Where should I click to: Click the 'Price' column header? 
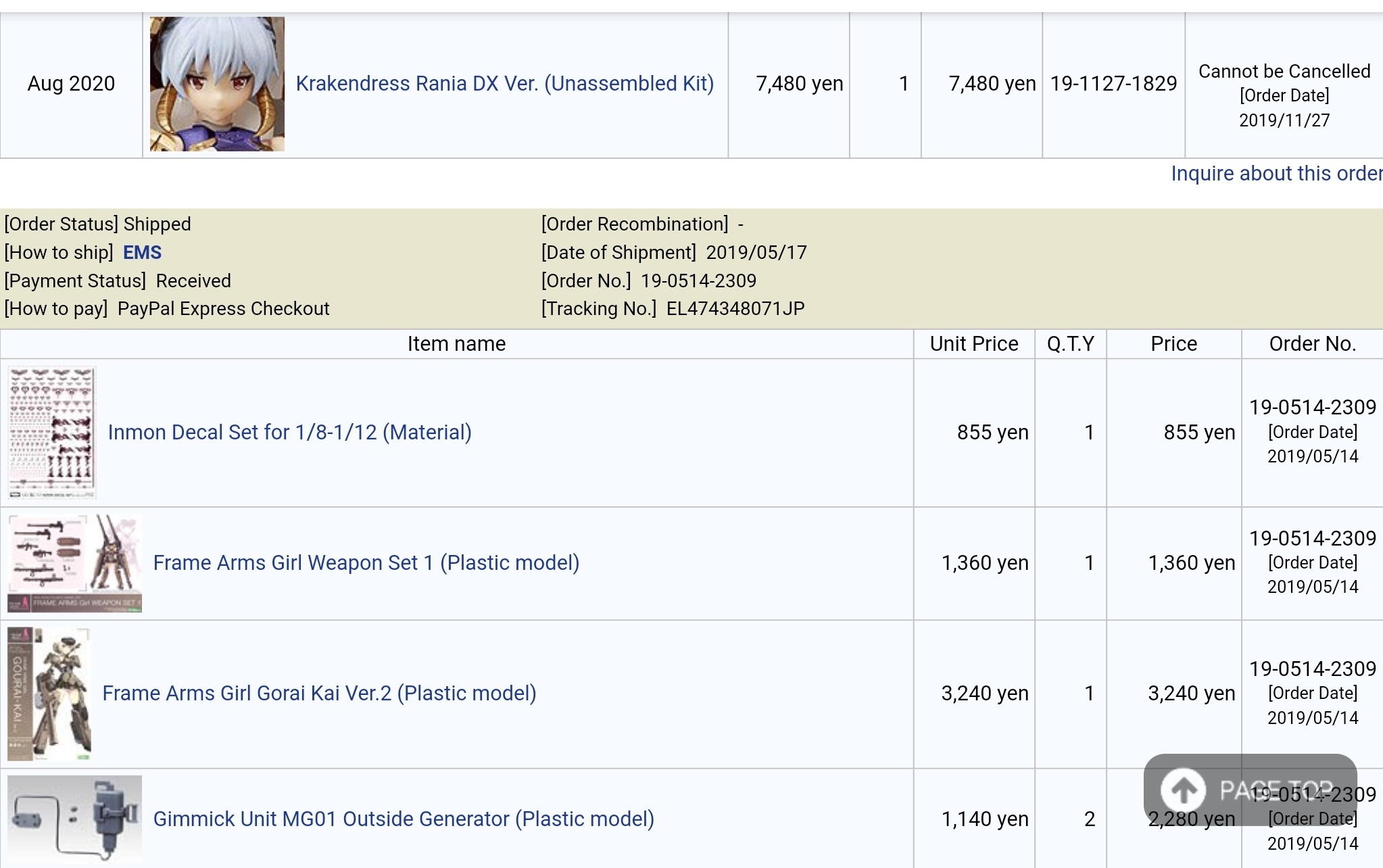point(1173,344)
